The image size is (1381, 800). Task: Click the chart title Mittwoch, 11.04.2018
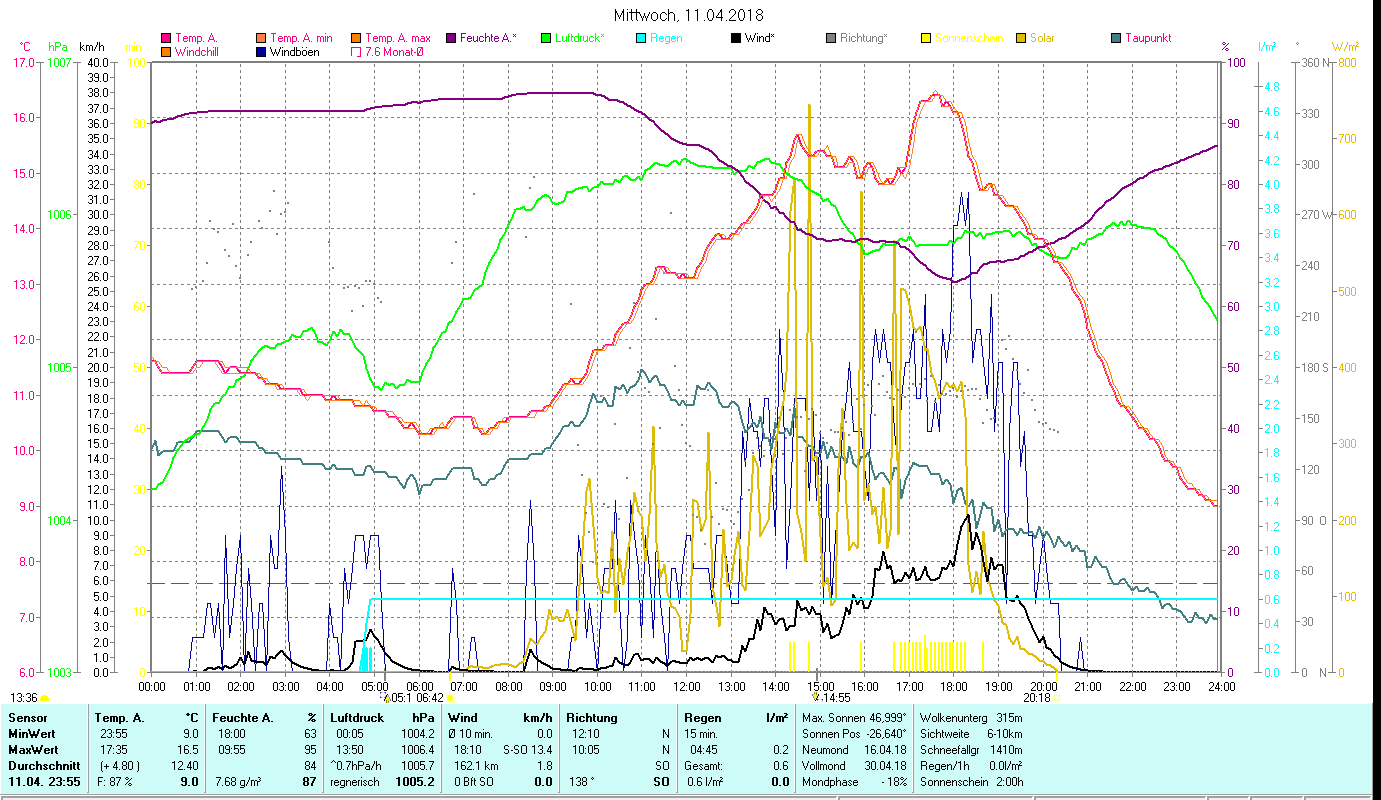pyautogui.click(x=689, y=15)
